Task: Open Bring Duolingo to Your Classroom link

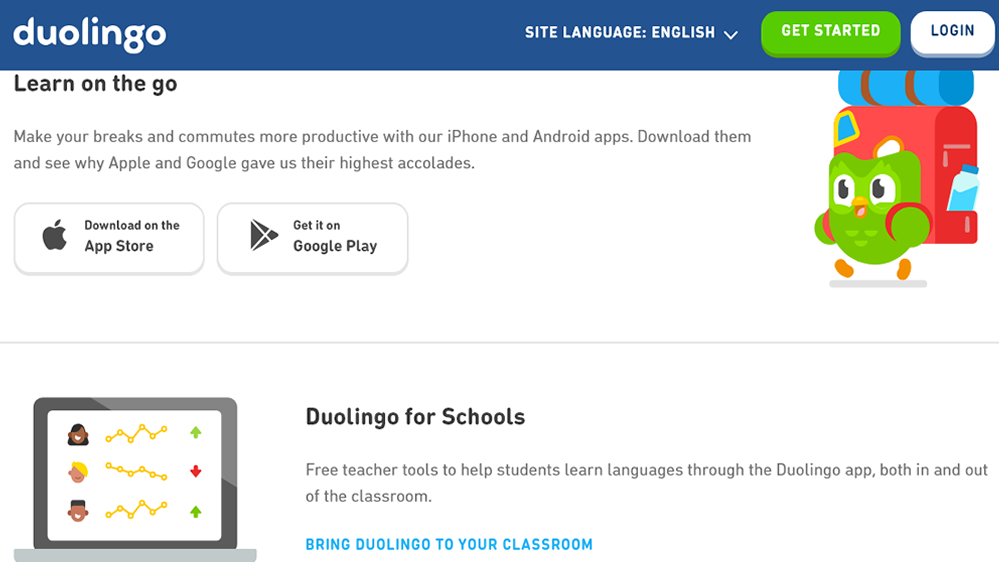Action: pos(449,544)
